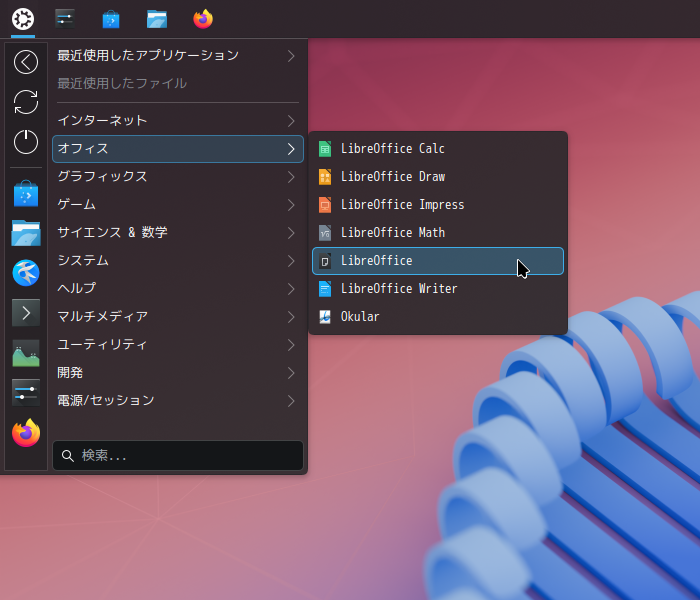Click the power off icon in sidebar
This screenshot has height=600, width=700.
pos(26,142)
